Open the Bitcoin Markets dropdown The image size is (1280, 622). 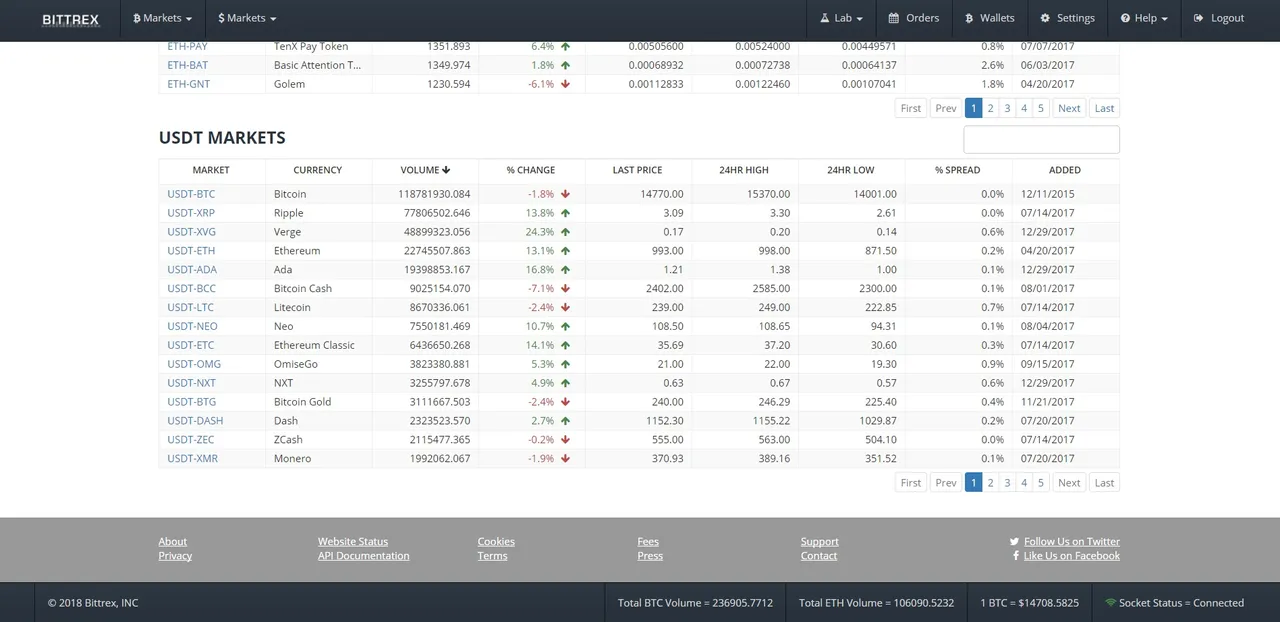coord(162,18)
